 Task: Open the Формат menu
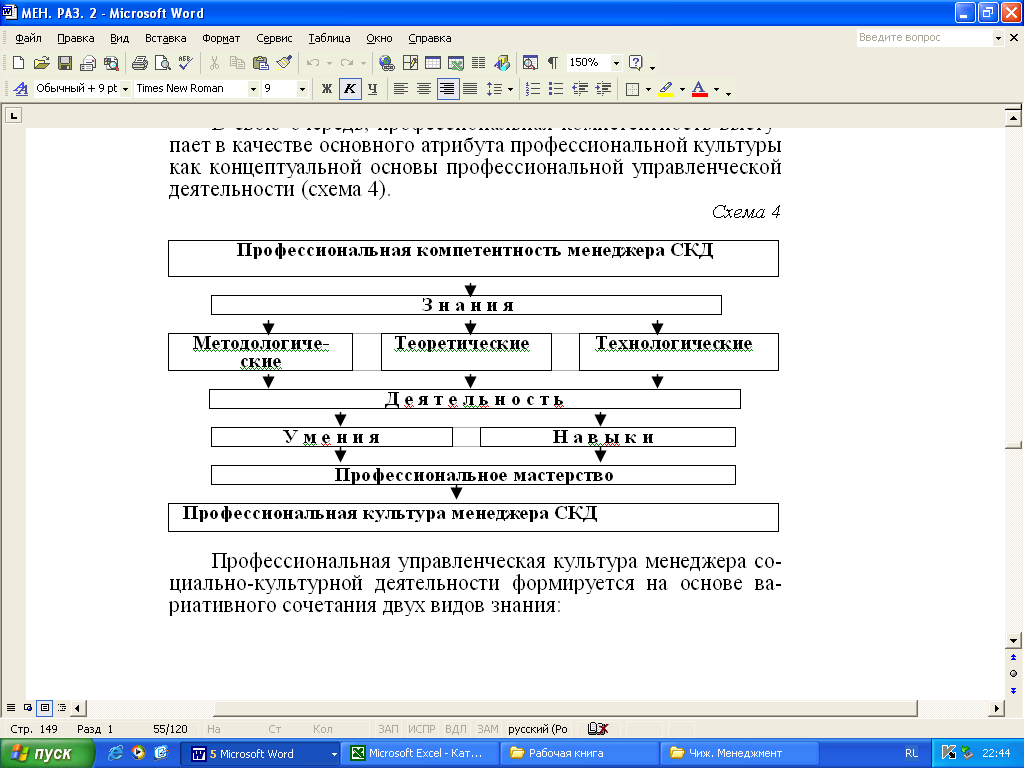pos(221,38)
